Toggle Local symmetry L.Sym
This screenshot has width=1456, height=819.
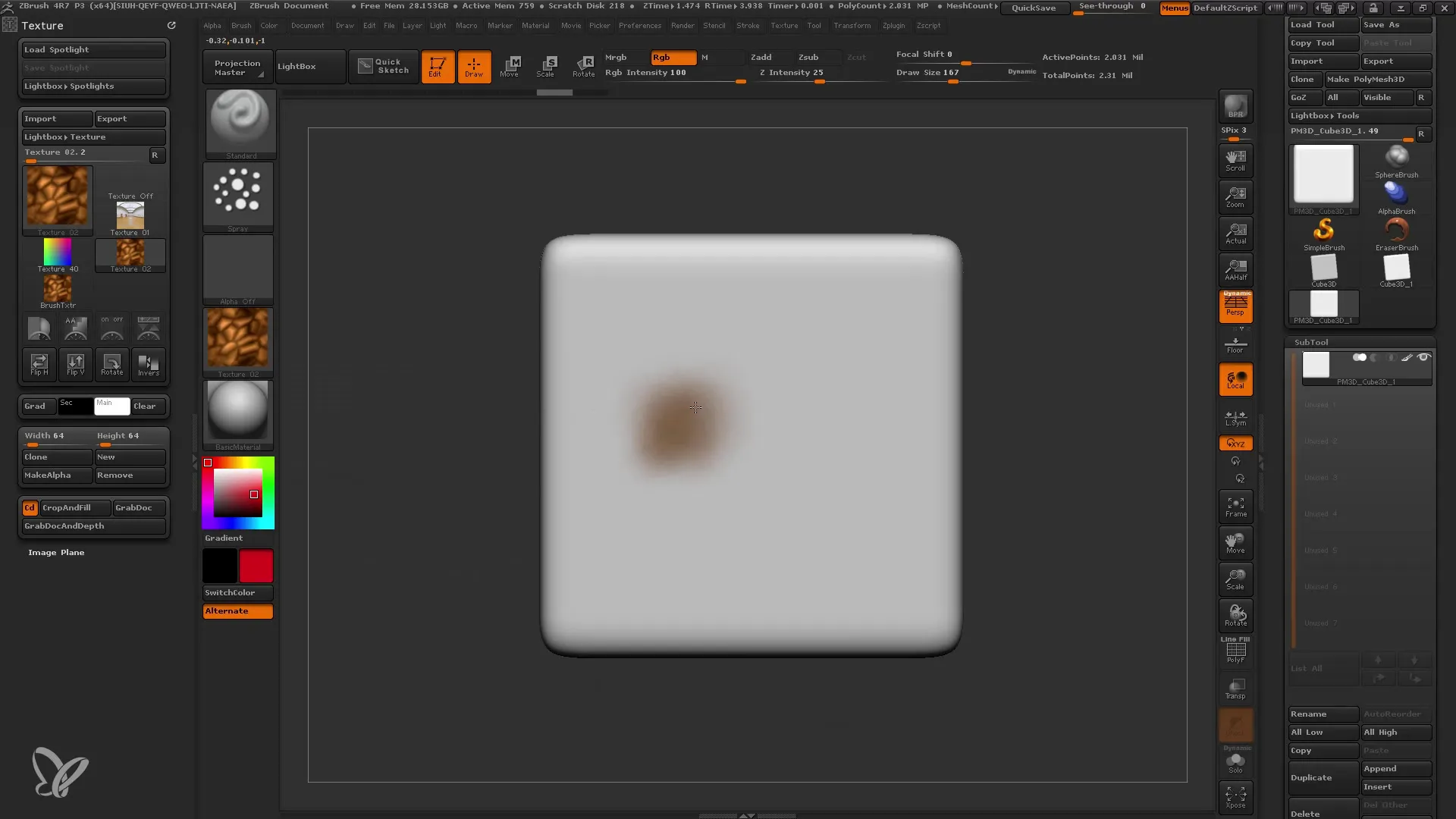[x=1235, y=417]
